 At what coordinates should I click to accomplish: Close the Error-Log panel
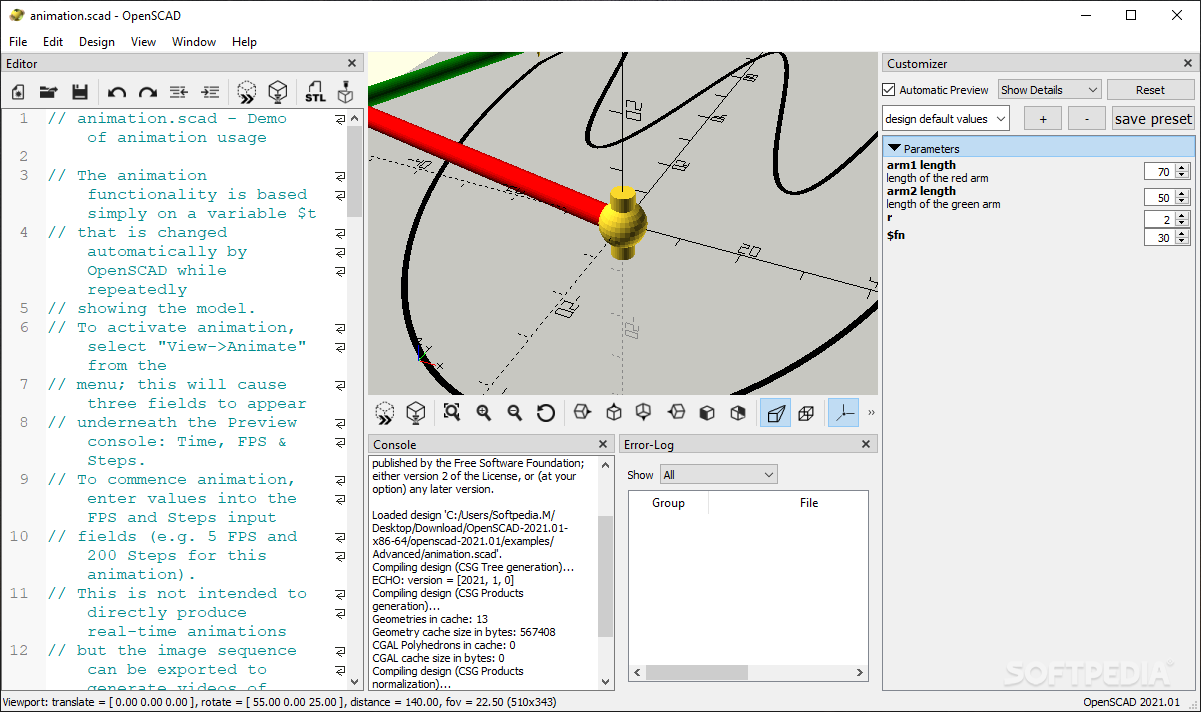click(865, 444)
